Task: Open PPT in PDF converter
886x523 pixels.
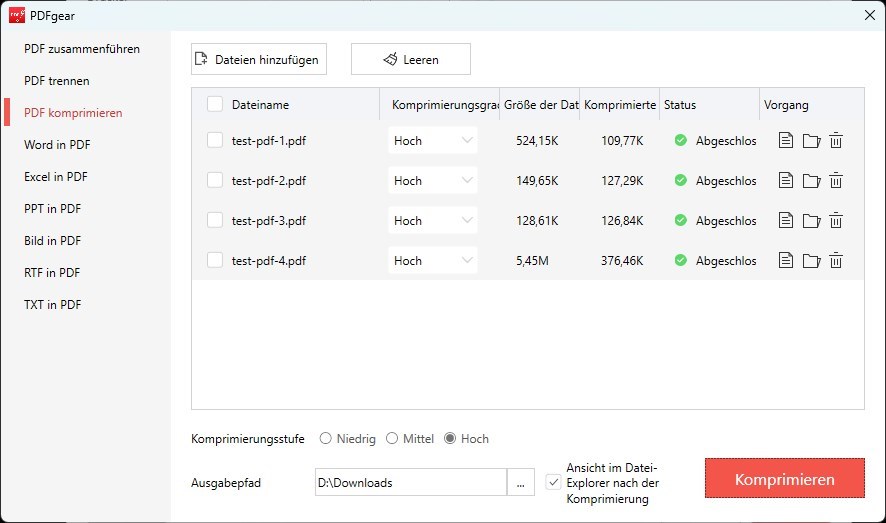Action: click(53, 209)
